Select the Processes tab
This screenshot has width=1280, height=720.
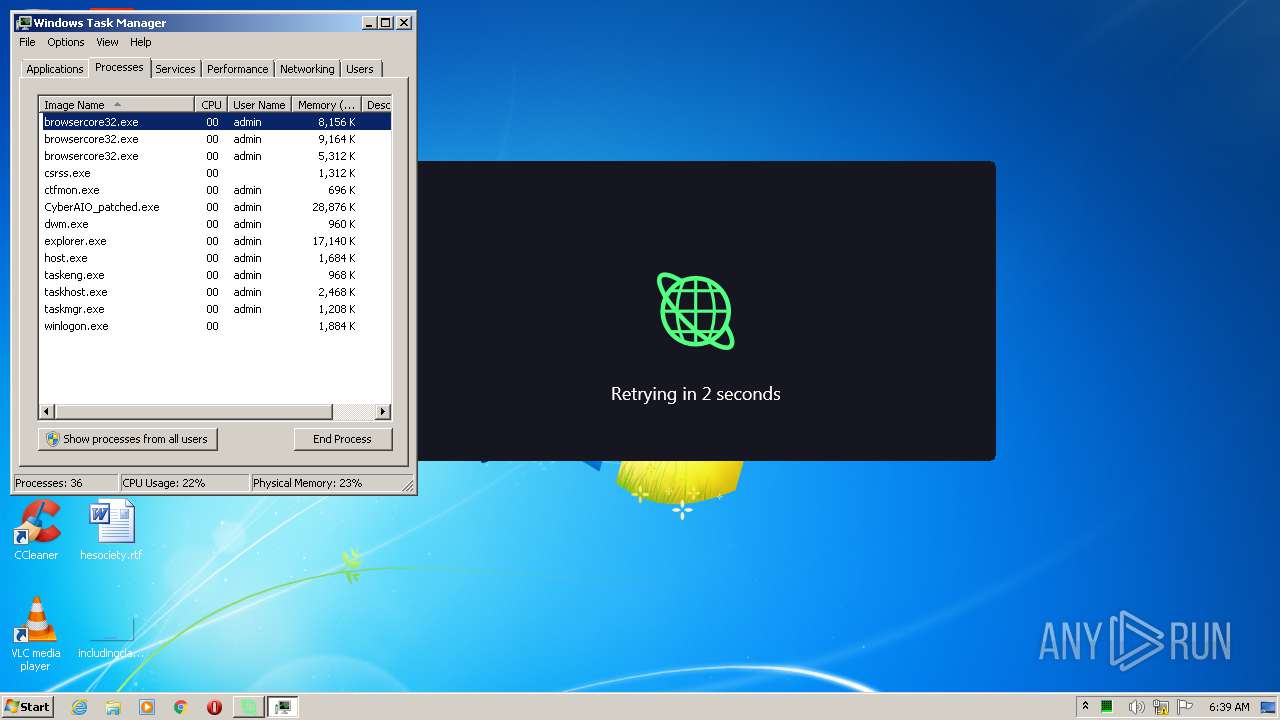(119, 67)
